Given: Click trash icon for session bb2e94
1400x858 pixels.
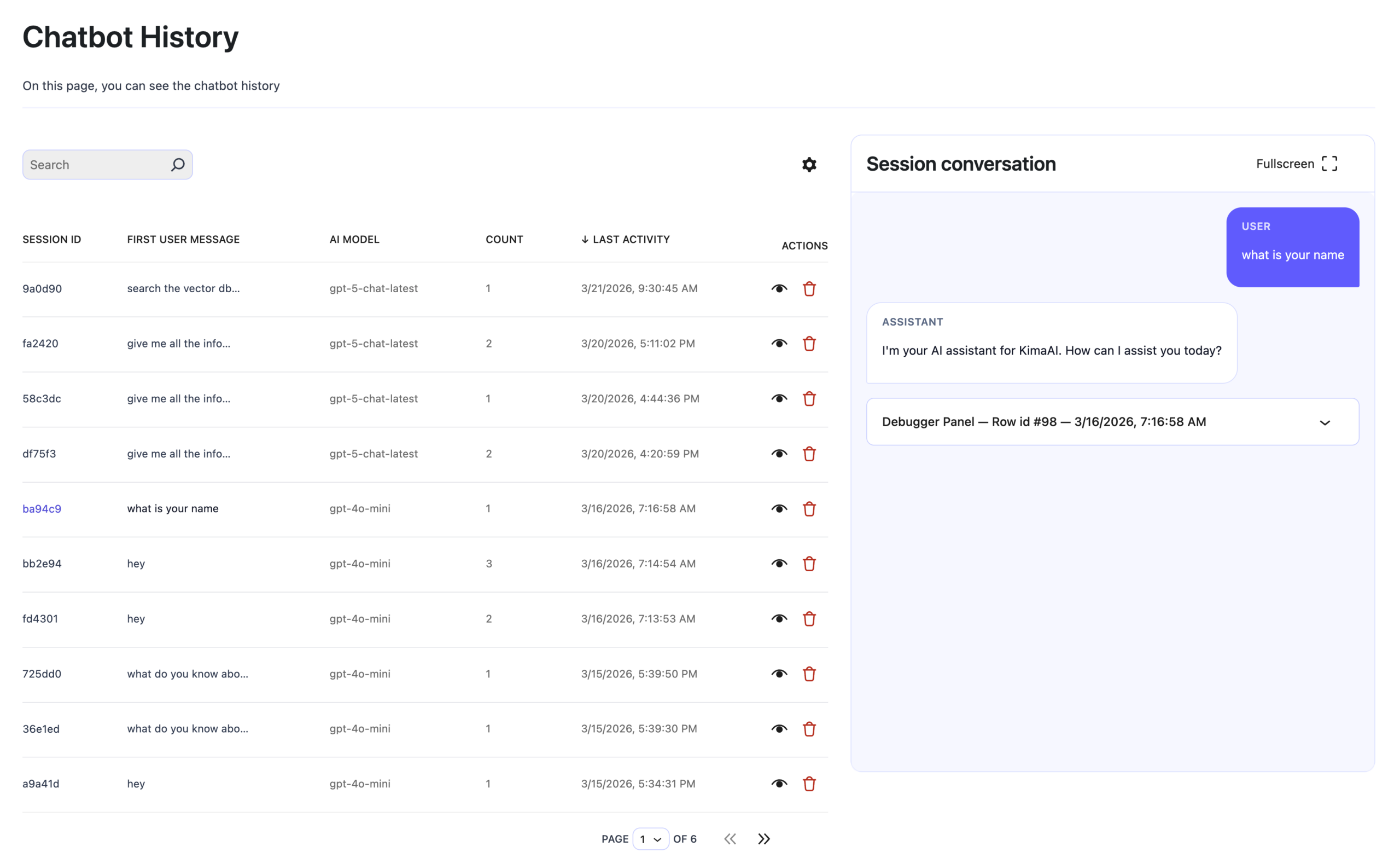Looking at the screenshot, I should (x=809, y=564).
